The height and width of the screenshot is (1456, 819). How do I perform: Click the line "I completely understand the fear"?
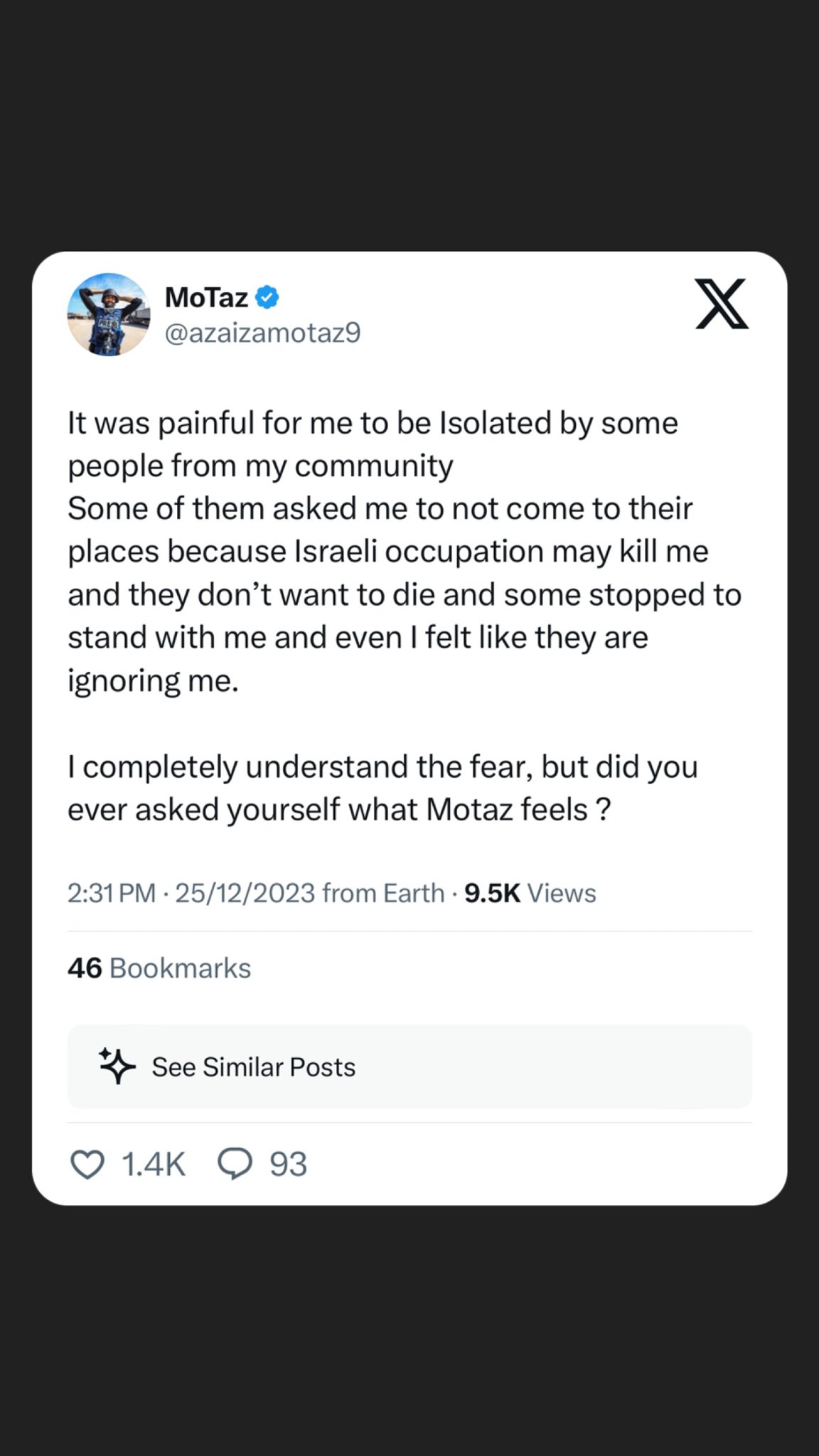(x=382, y=767)
